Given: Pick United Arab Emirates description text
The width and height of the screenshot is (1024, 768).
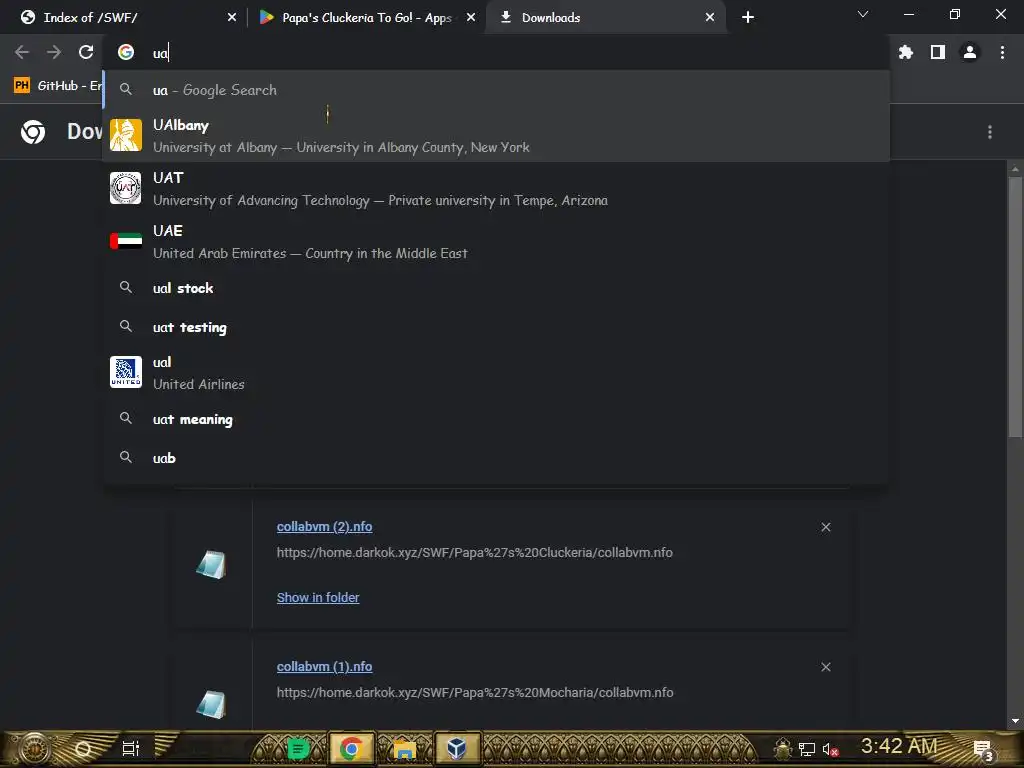Looking at the screenshot, I should (x=310, y=253).
